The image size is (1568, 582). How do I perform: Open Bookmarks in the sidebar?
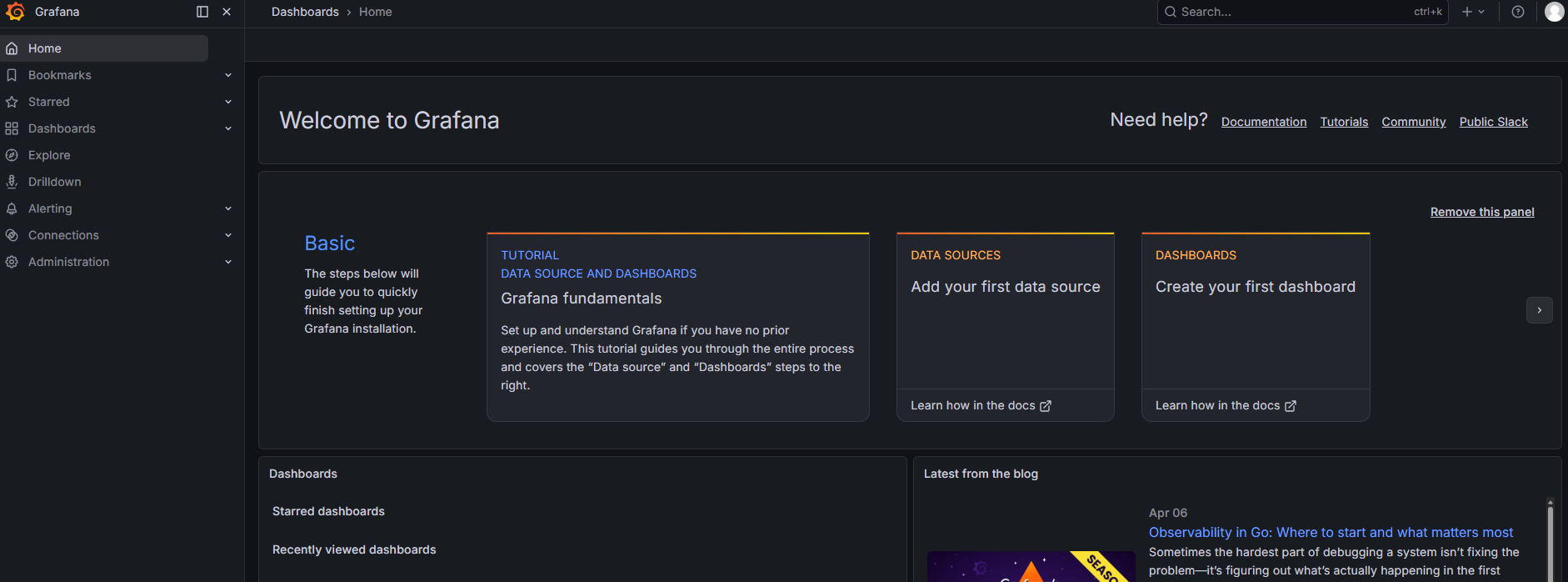coord(60,75)
